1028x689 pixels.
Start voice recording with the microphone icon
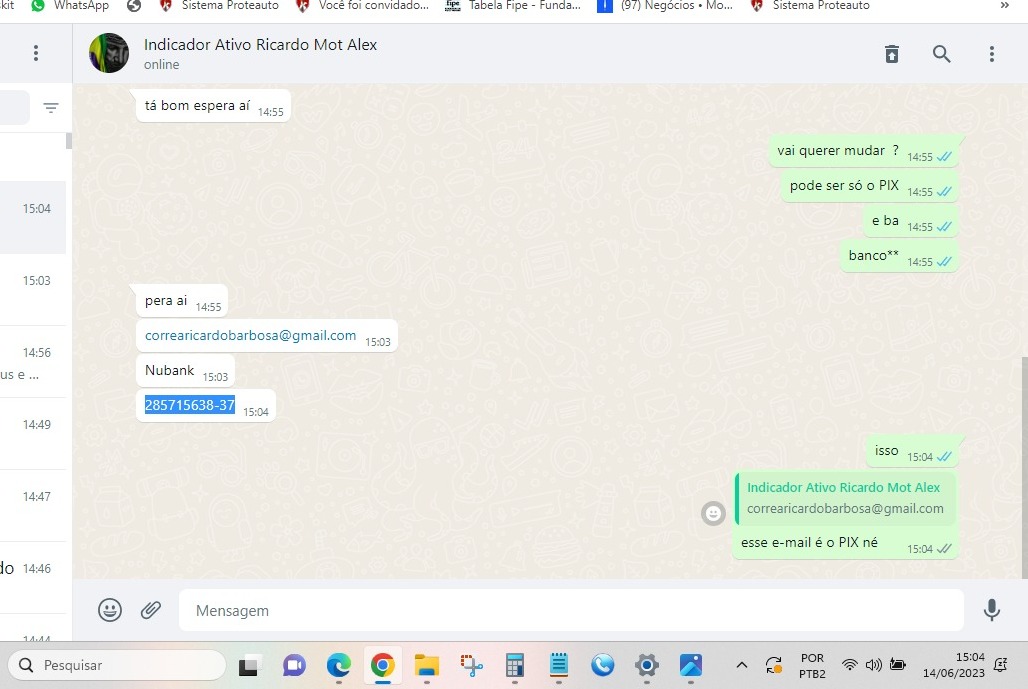click(991, 610)
